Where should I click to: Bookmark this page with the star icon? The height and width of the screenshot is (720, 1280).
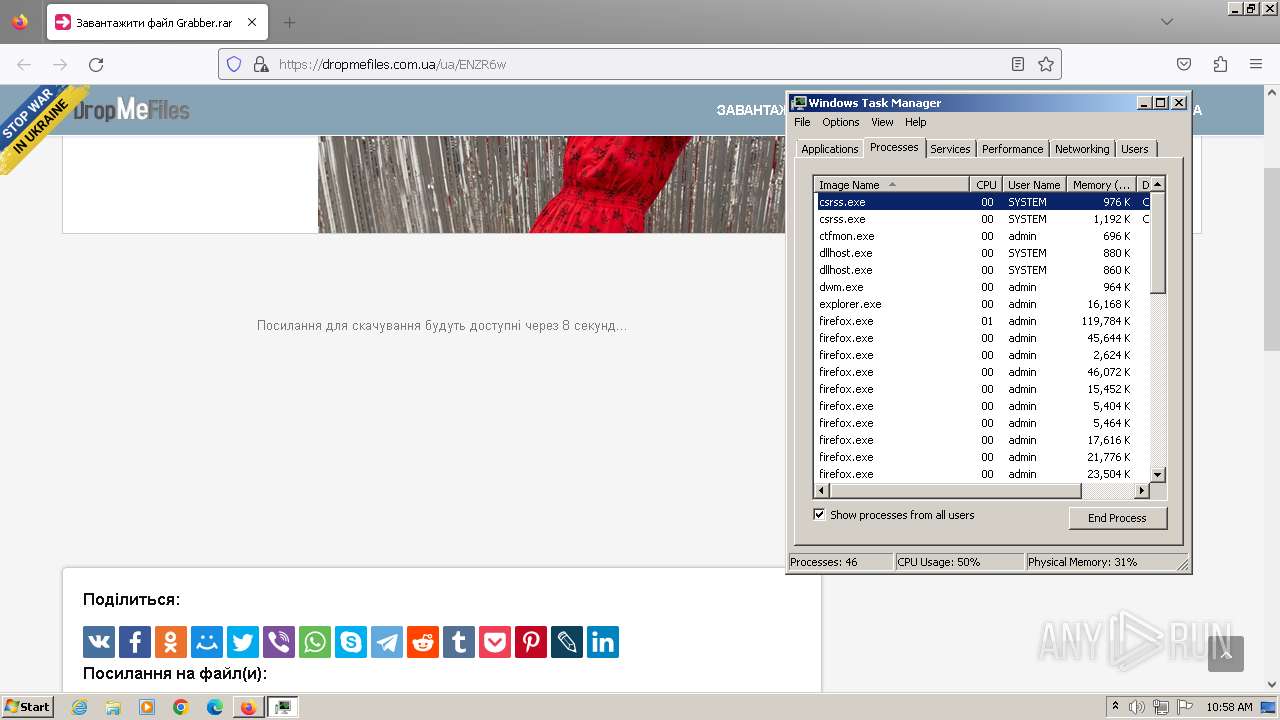point(1046,64)
